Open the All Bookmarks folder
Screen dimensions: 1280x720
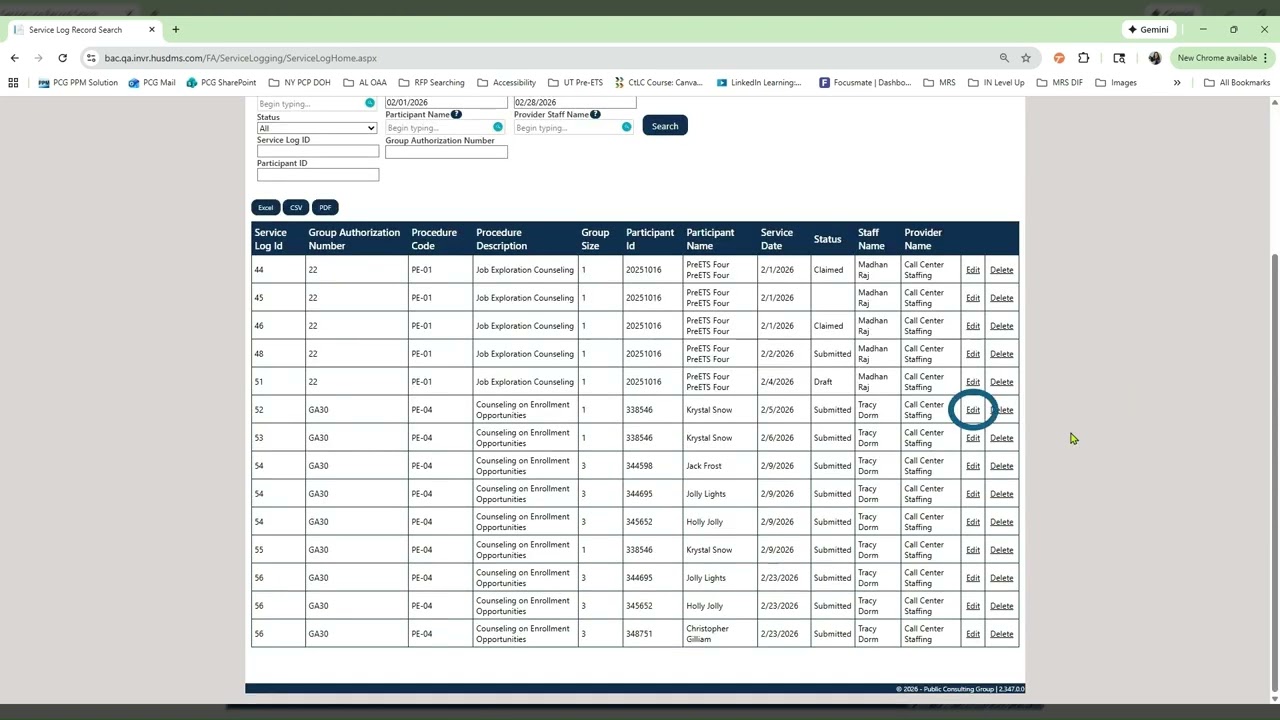point(1236,82)
